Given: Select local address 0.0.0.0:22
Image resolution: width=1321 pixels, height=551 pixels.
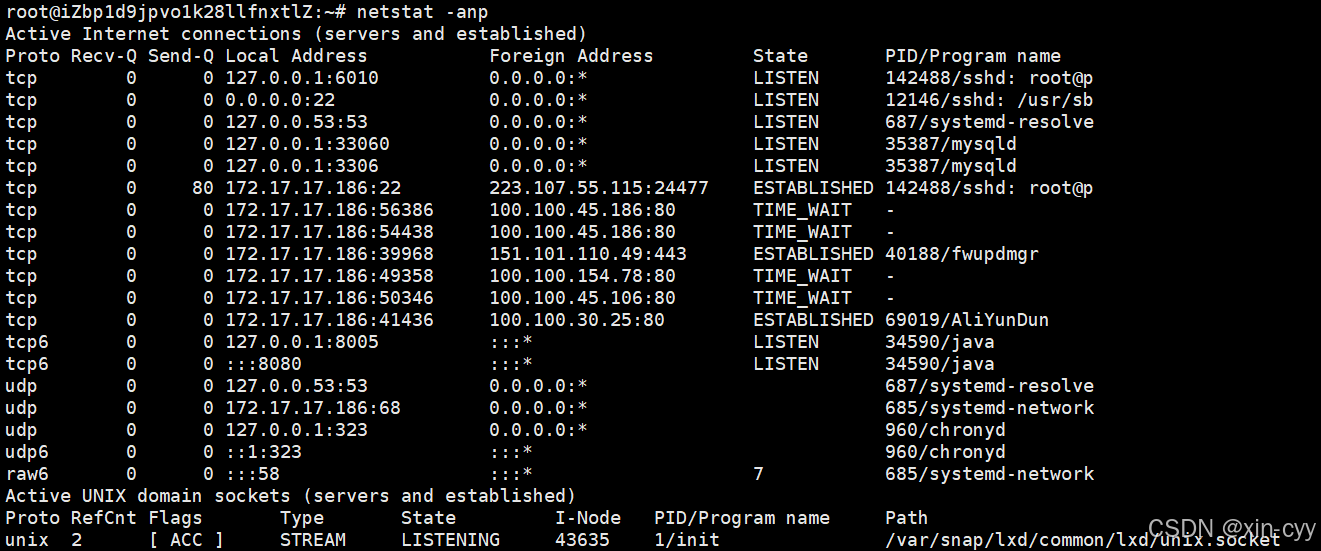Looking at the screenshot, I should (x=280, y=100).
